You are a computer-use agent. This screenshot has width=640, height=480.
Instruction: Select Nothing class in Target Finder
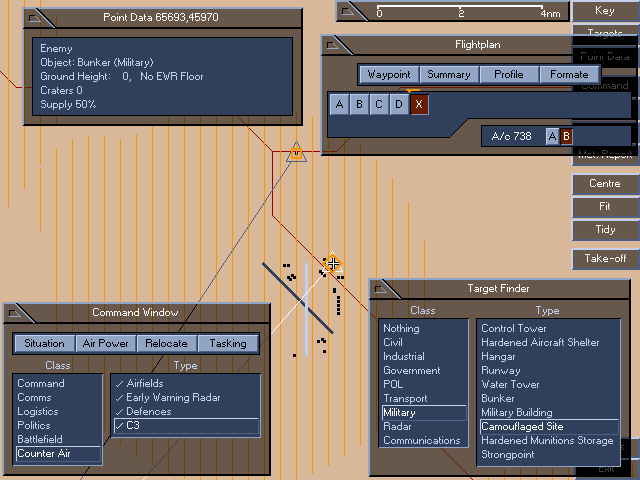tap(424, 329)
